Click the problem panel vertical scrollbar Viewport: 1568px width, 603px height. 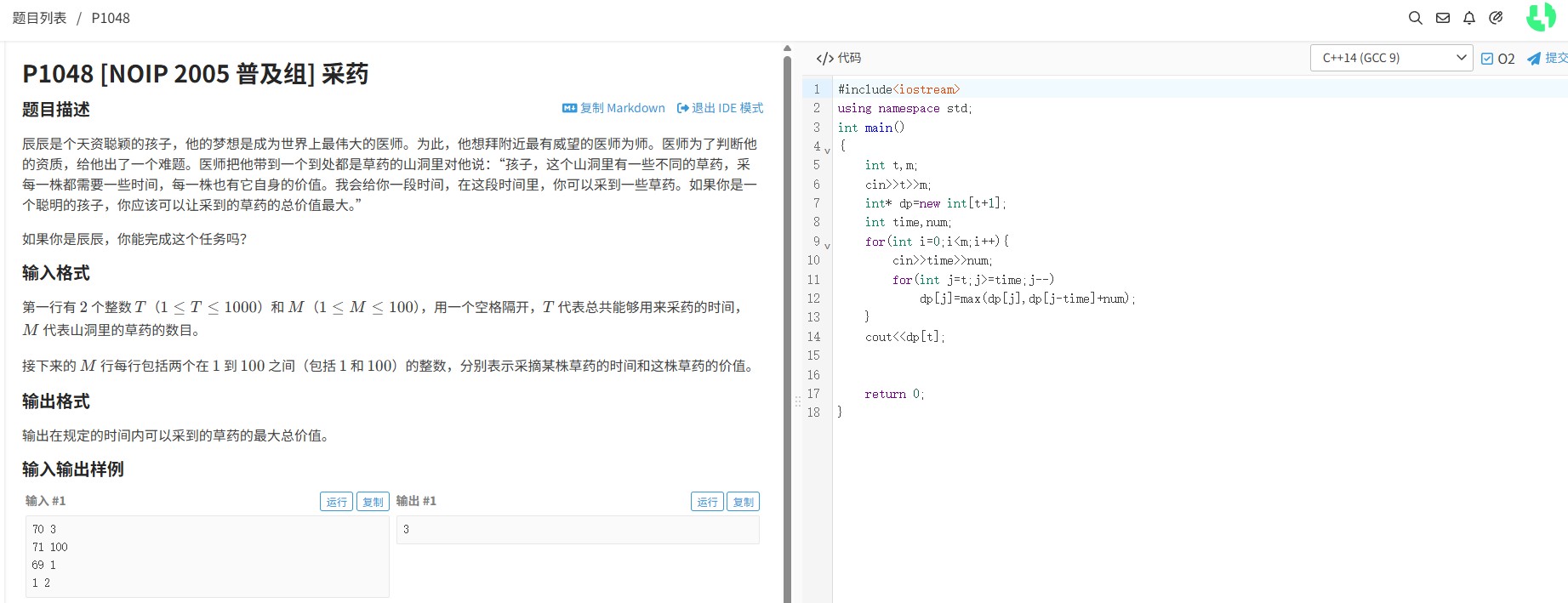pos(787,330)
